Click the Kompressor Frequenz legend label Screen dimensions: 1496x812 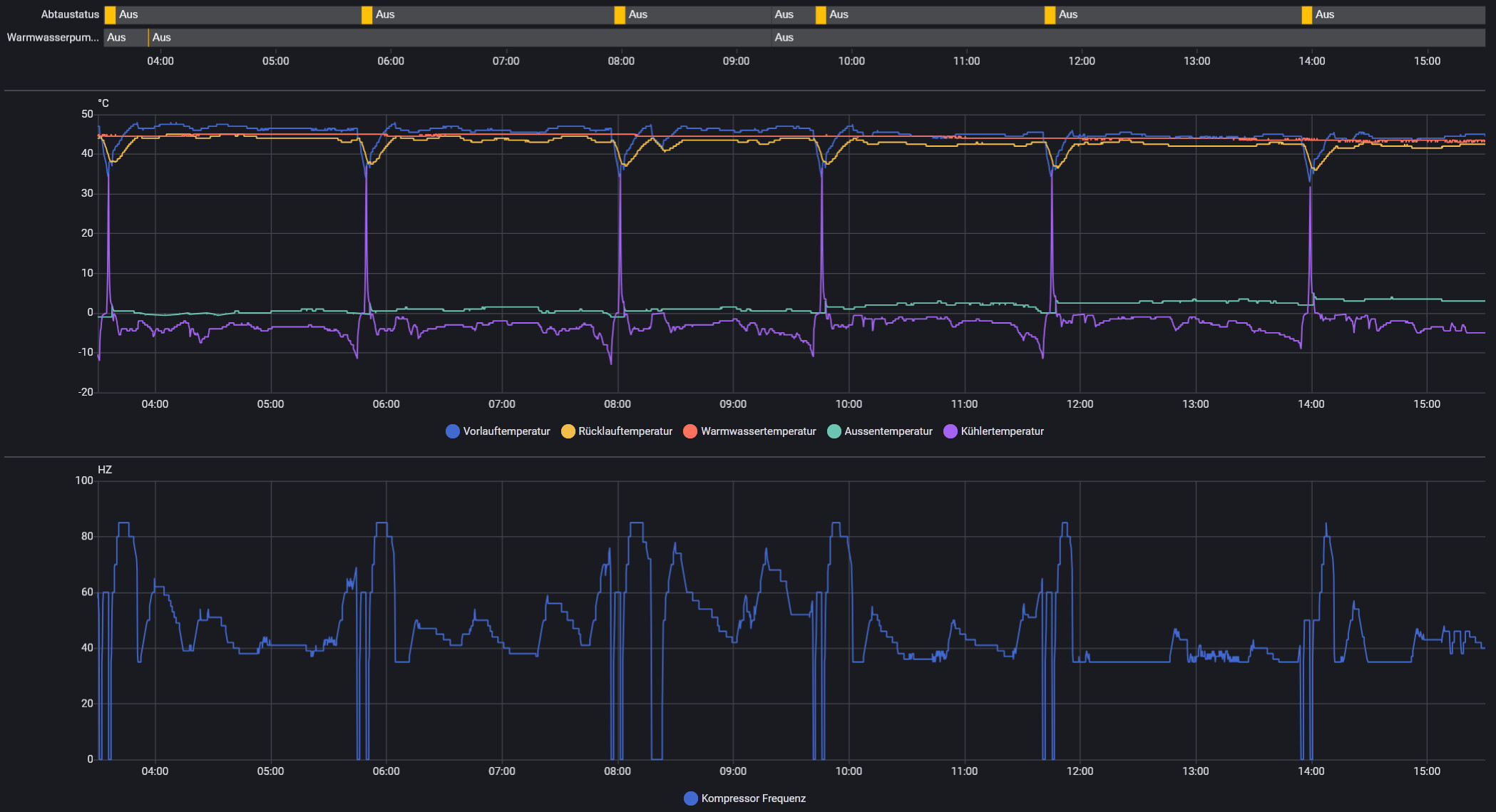753,798
